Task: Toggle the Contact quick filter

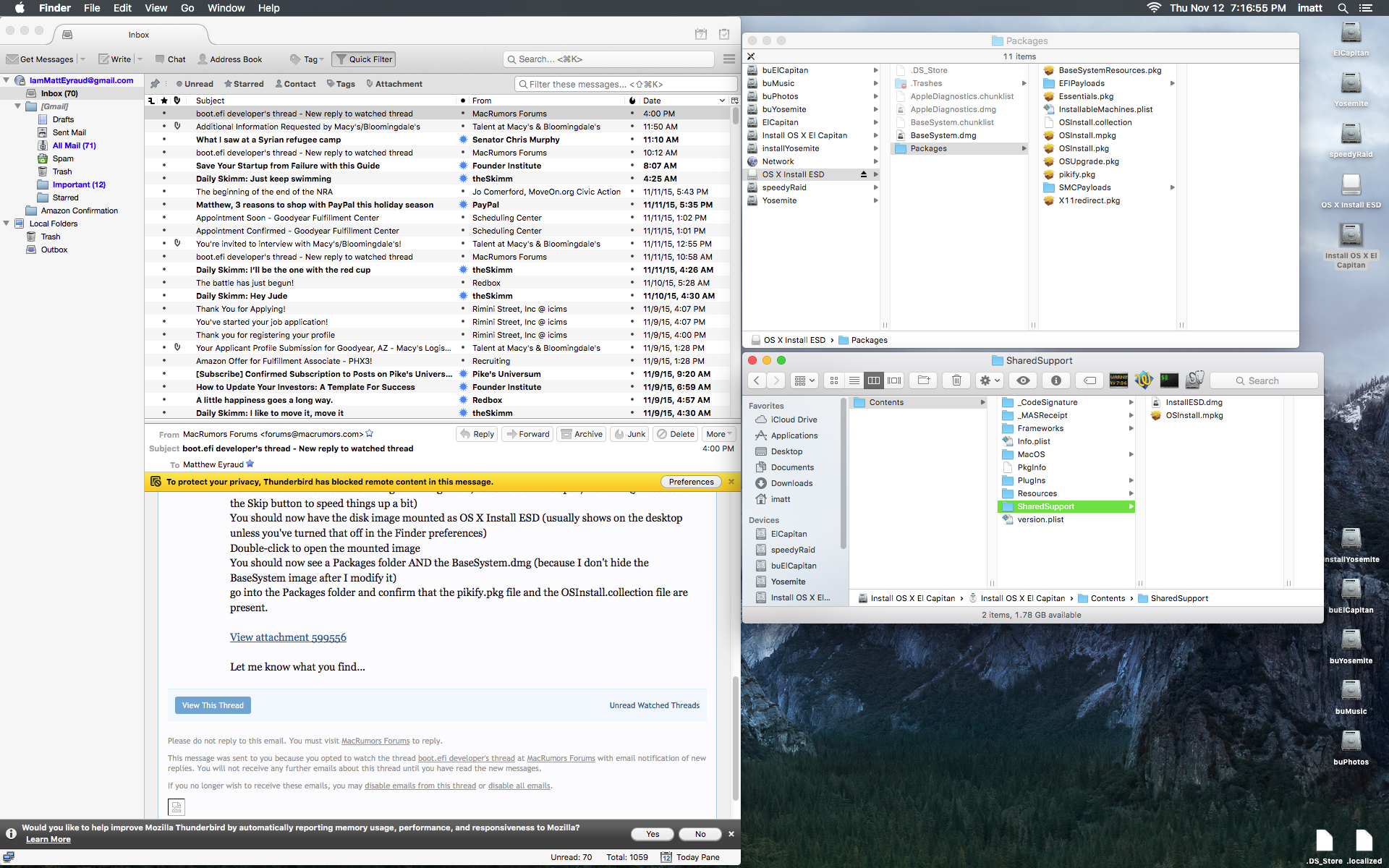Action: (295, 84)
